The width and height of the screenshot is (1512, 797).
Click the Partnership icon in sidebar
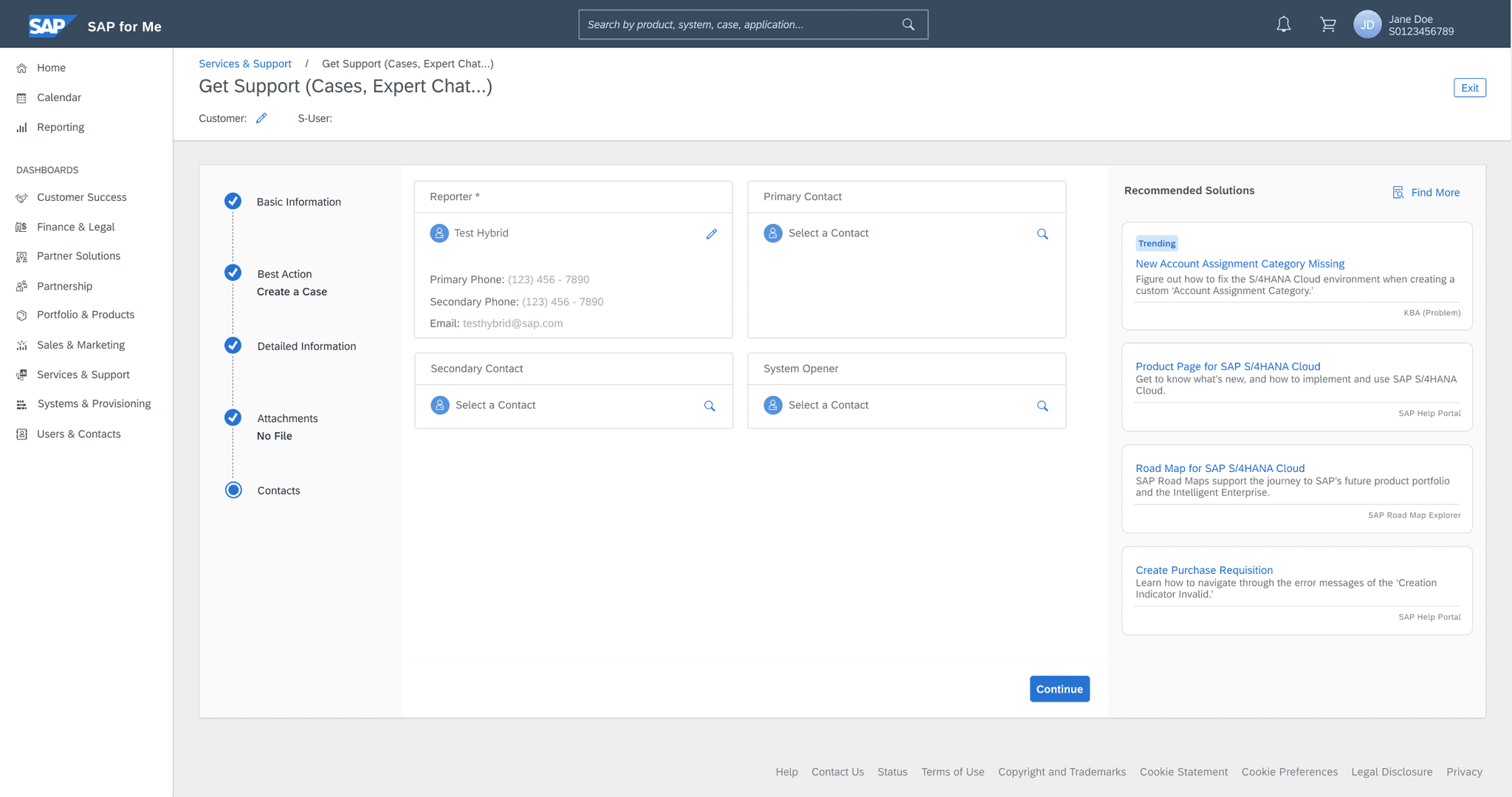click(21, 286)
